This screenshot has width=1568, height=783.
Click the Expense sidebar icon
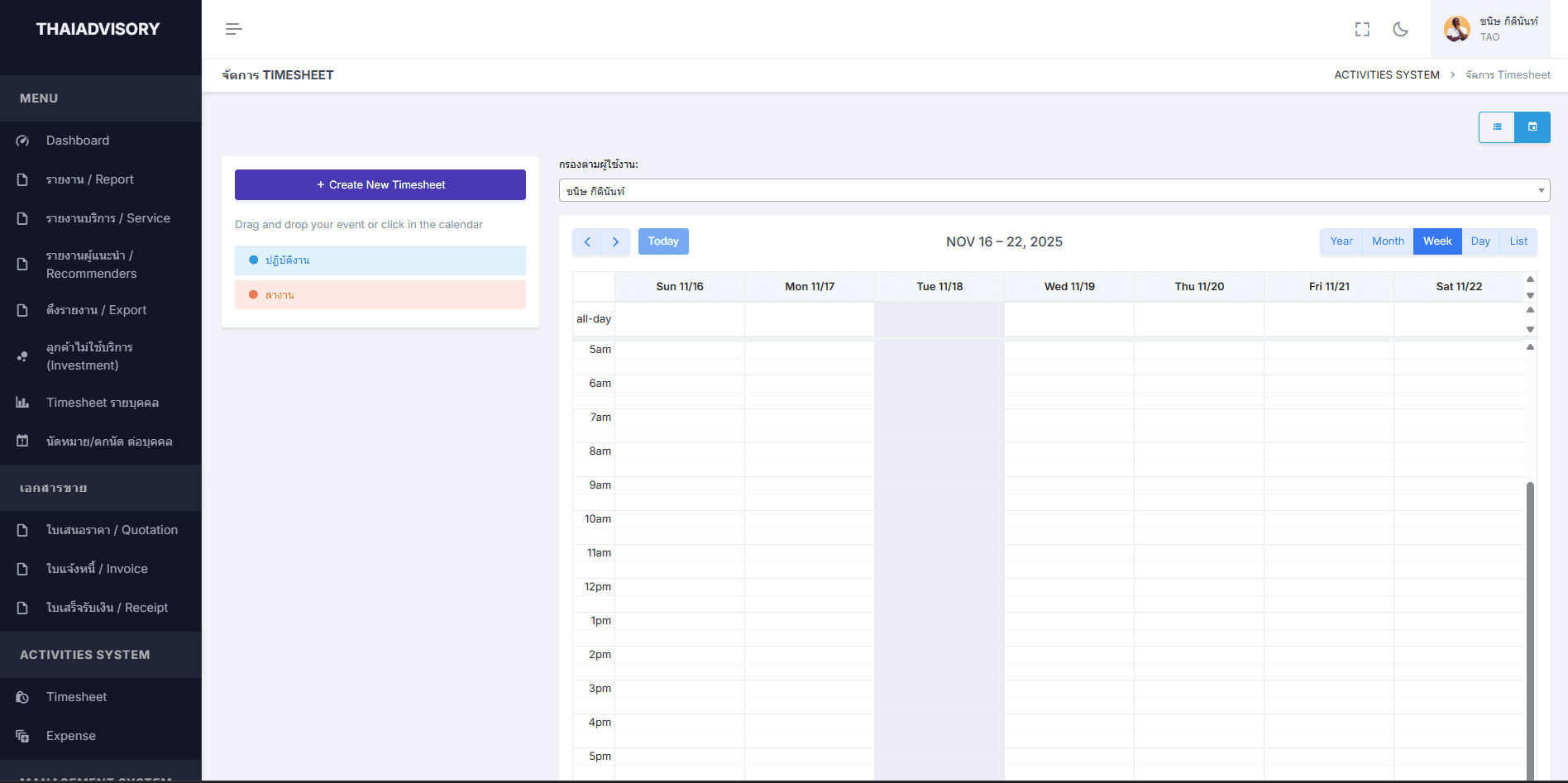point(22,736)
